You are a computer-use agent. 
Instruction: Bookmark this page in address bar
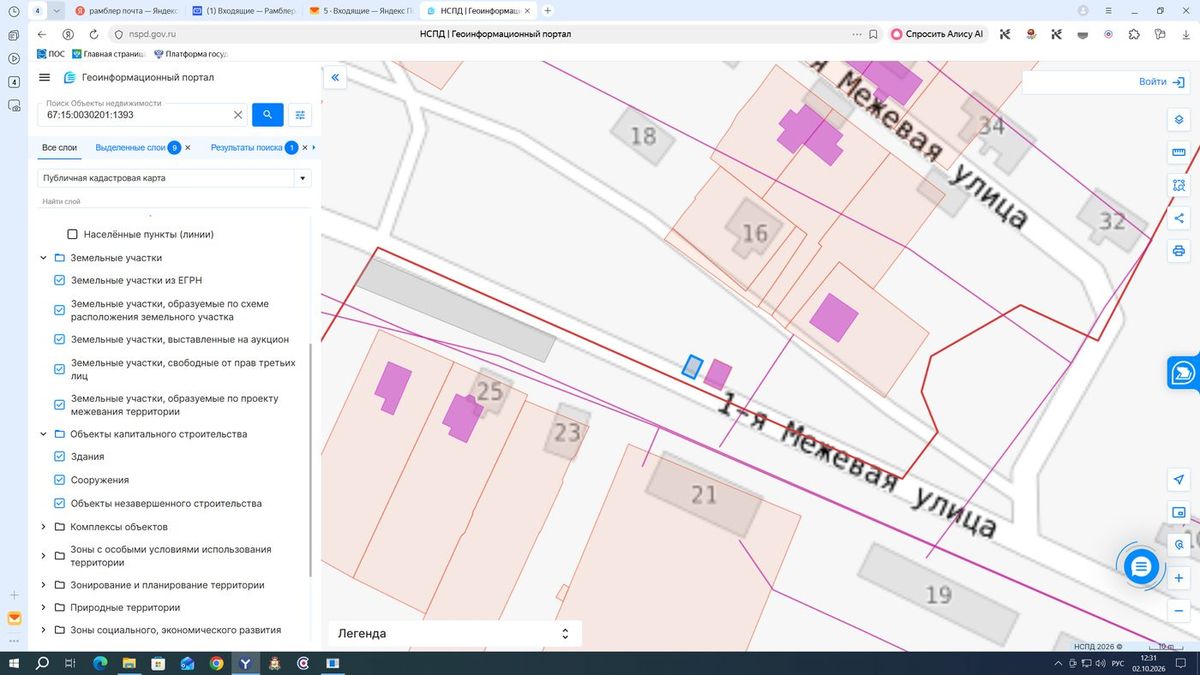click(873, 34)
